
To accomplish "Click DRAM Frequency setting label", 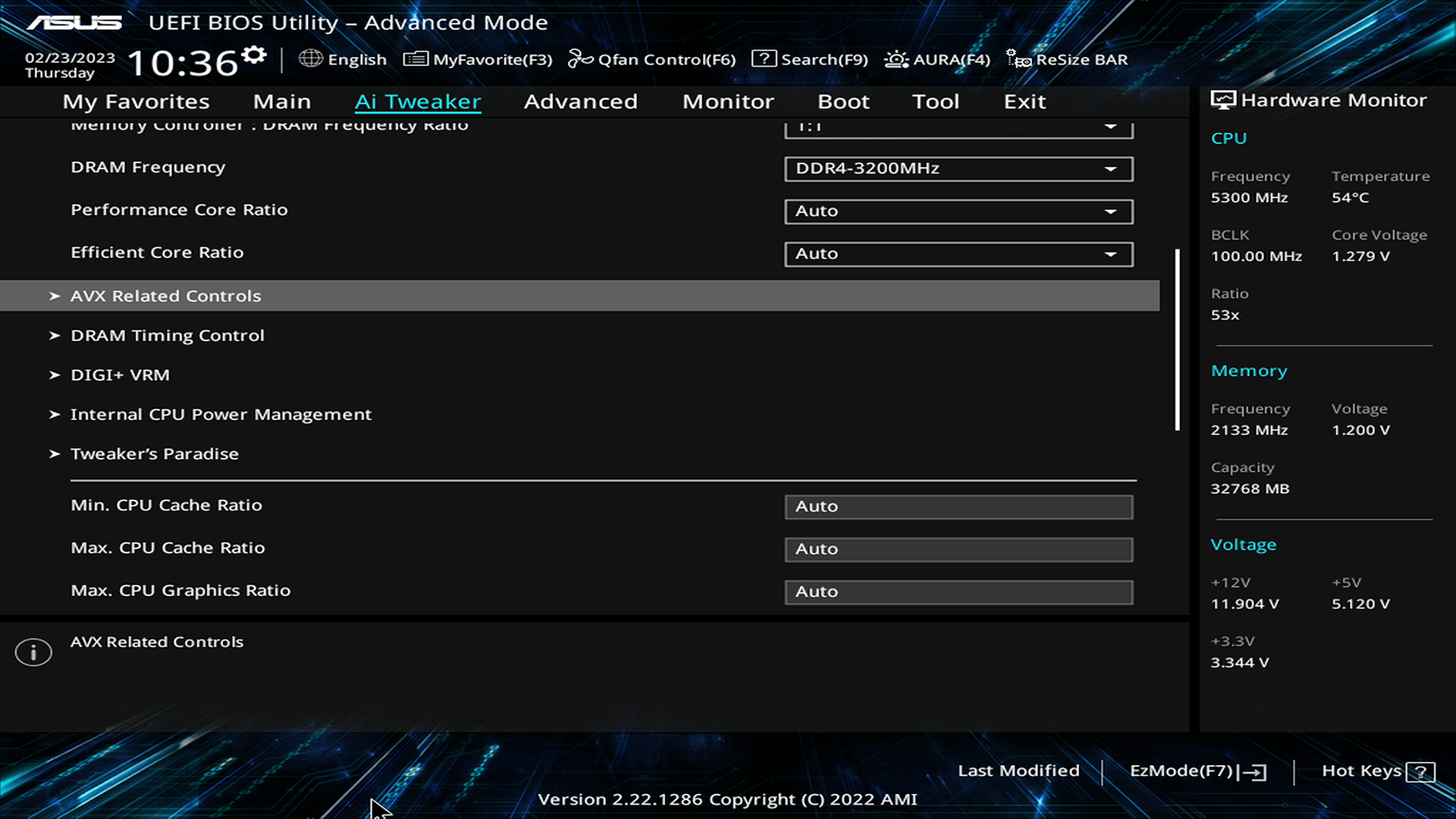I will pos(148,167).
